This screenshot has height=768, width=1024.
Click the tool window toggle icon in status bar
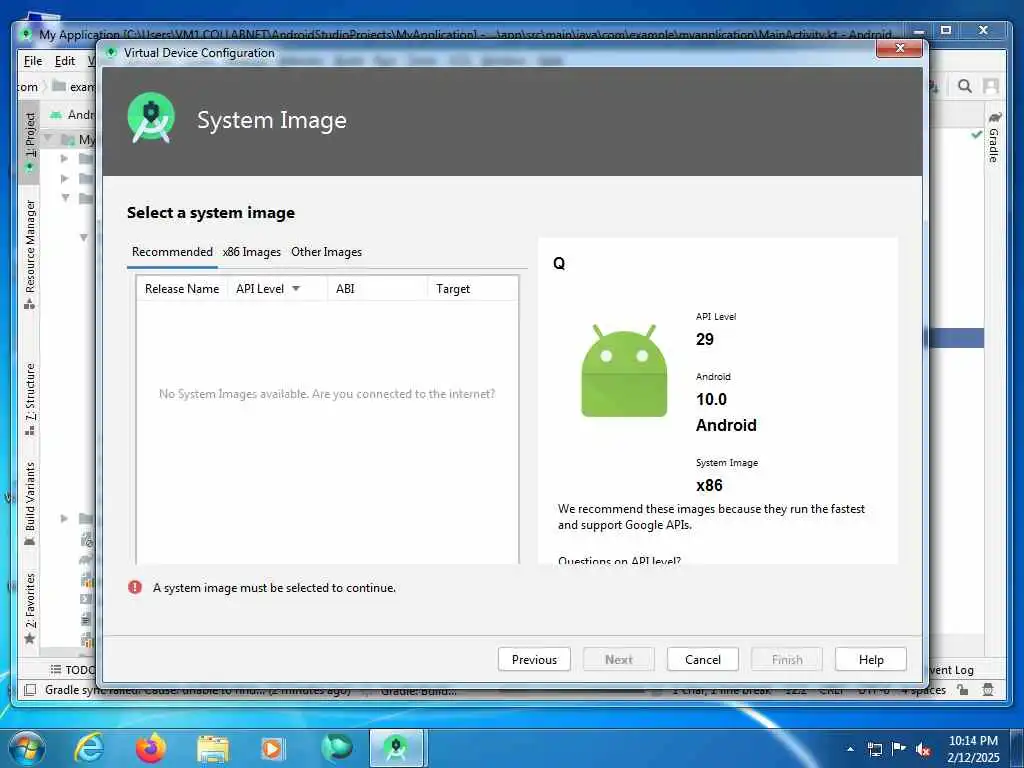[30, 690]
